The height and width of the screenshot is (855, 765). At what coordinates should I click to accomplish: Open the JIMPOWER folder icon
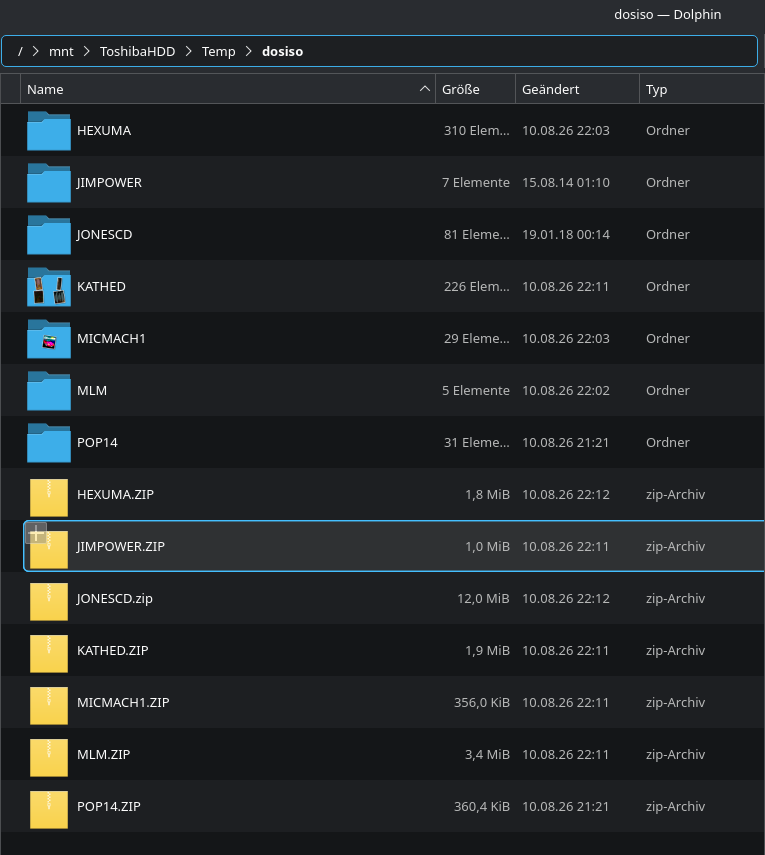click(x=49, y=183)
